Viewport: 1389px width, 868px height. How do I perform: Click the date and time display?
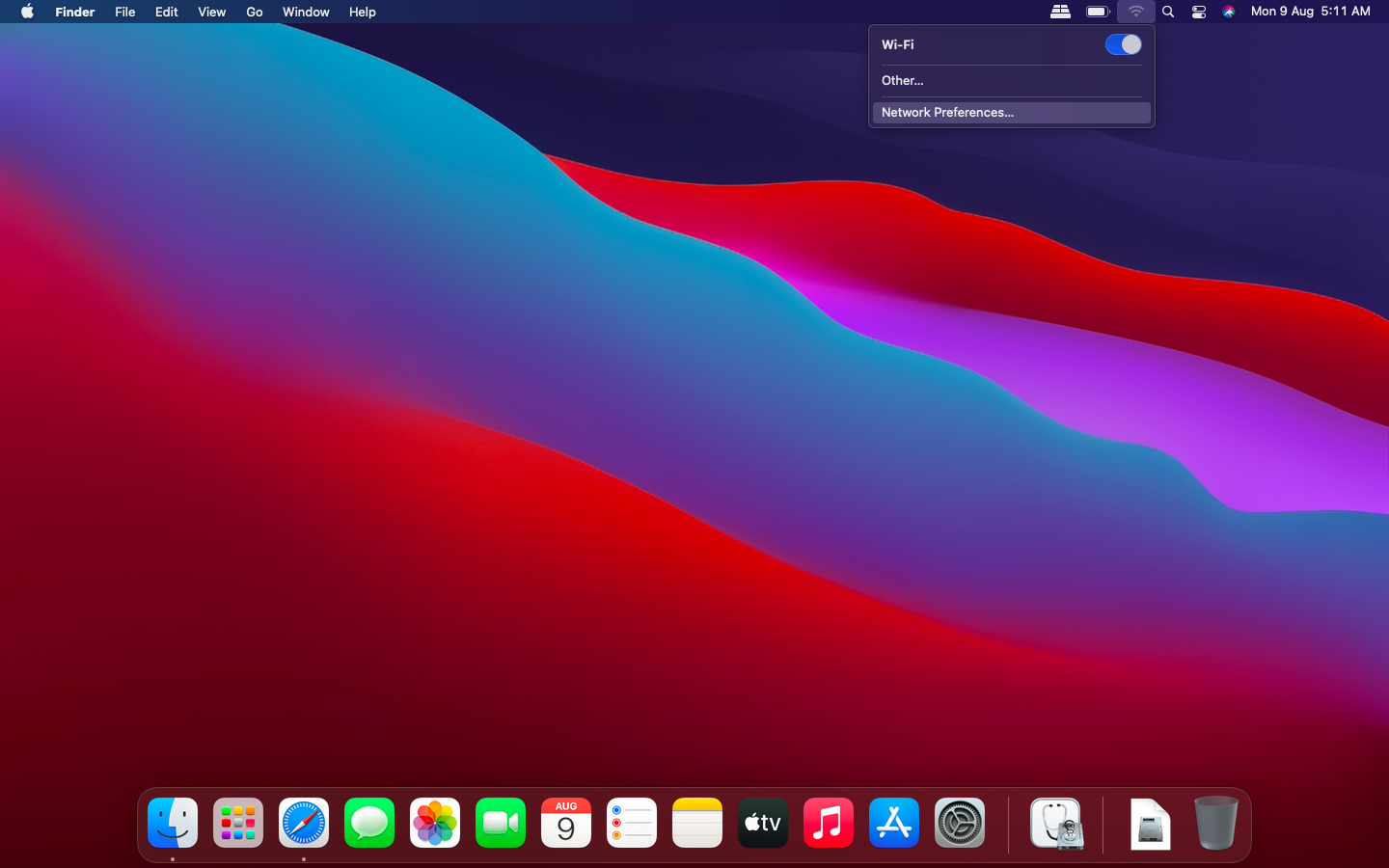(1310, 12)
